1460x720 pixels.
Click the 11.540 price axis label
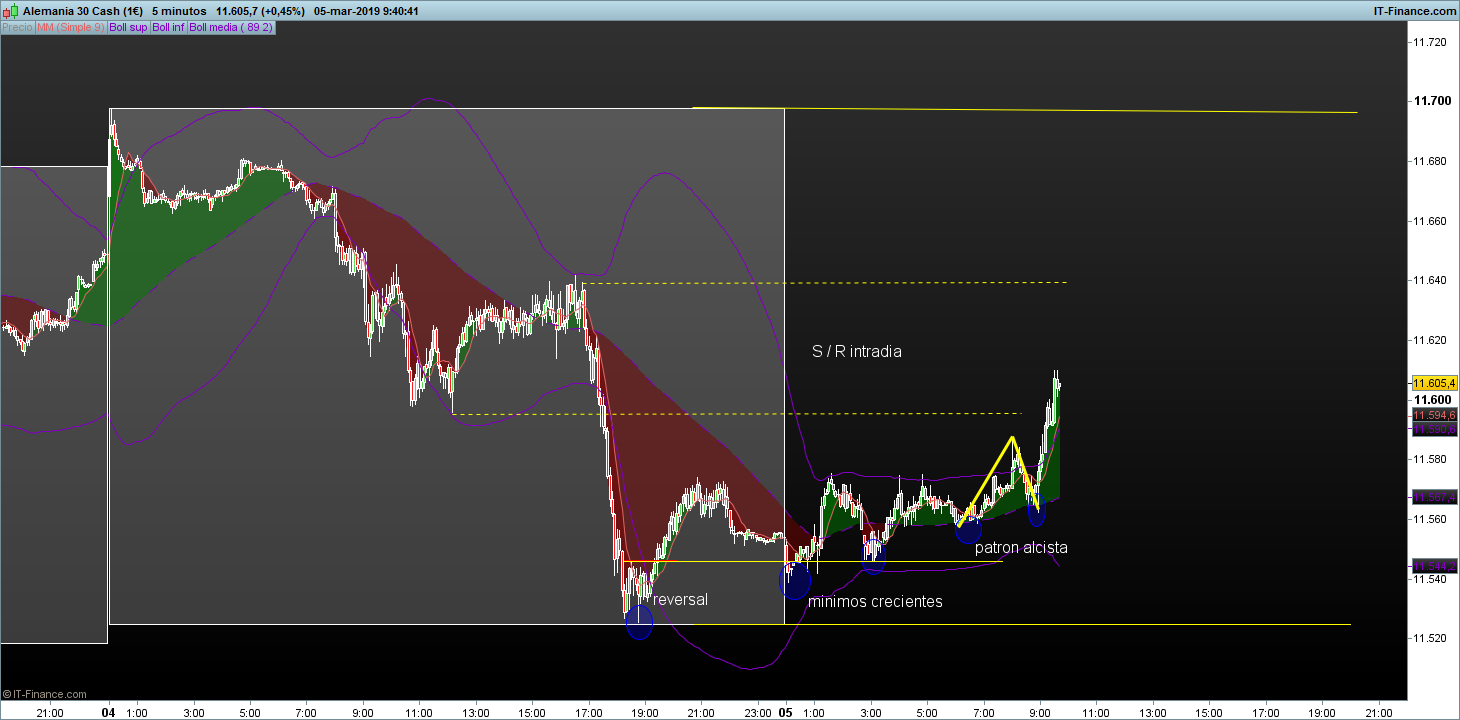point(1429,578)
